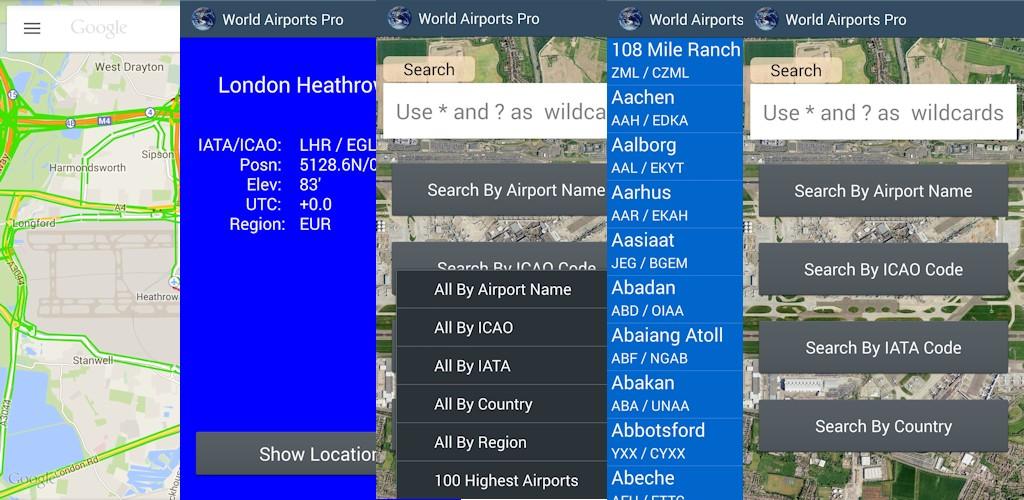Click the M4 road shield on the map

pyautogui.click(x=104, y=121)
